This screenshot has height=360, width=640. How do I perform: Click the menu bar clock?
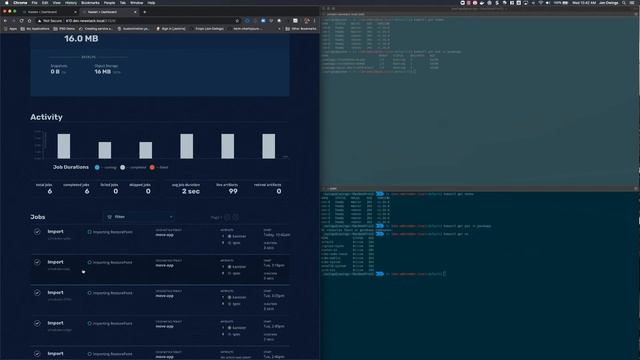(x=584, y=2)
